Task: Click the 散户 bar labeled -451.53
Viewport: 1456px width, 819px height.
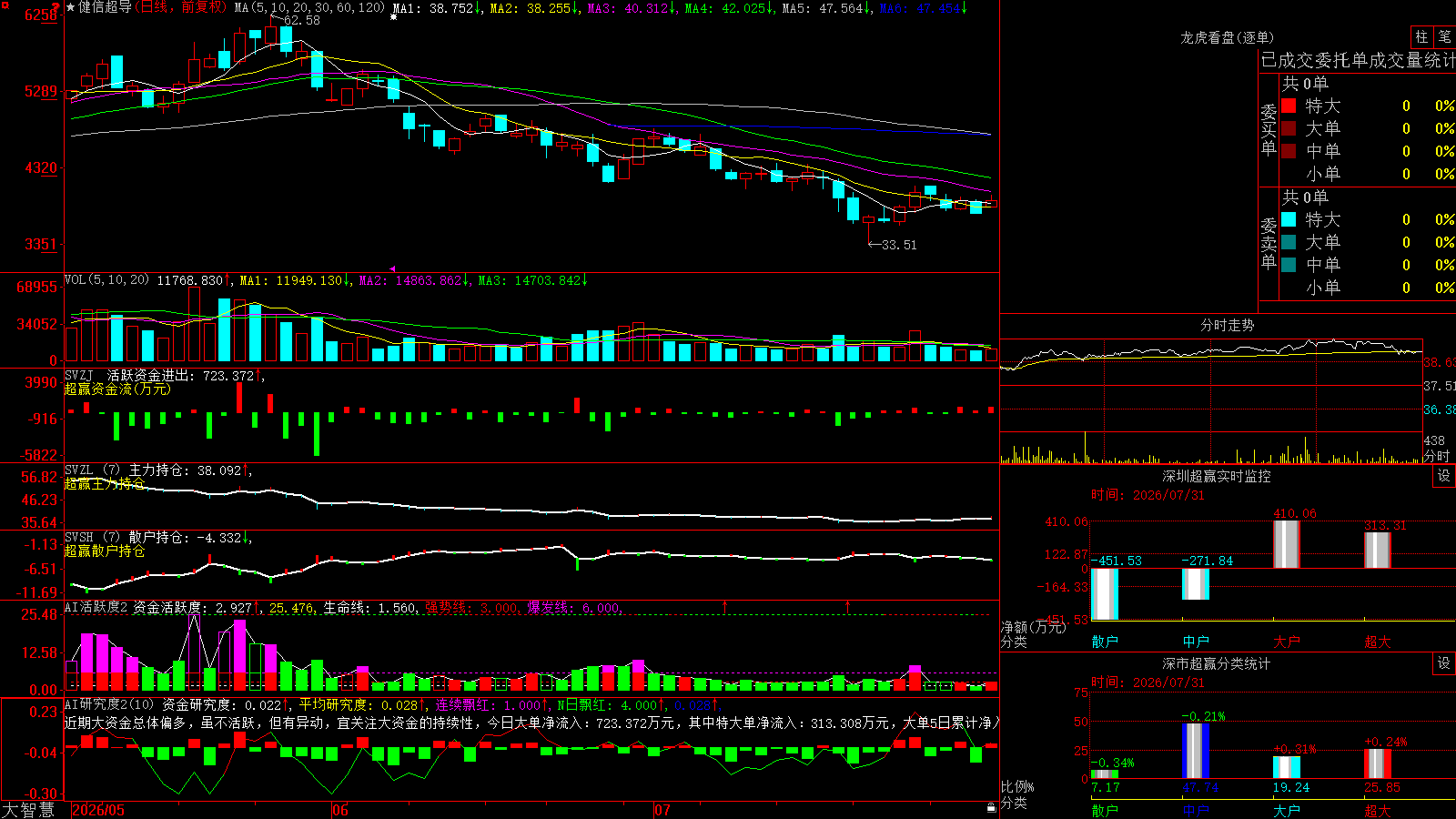Action: coord(1105,594)
